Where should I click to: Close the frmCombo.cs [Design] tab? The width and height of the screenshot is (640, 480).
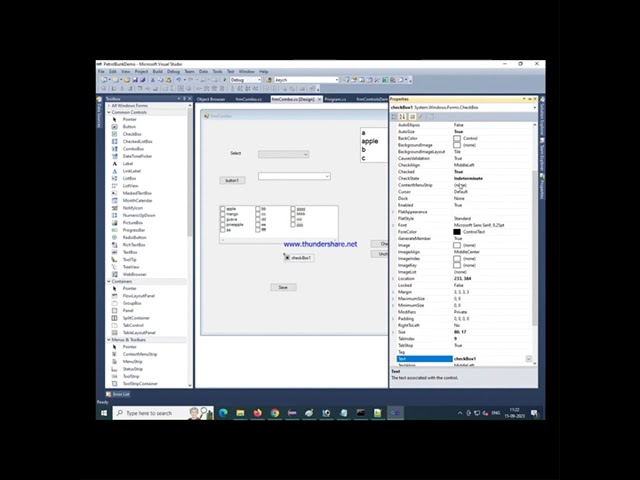tap(319, 99)
